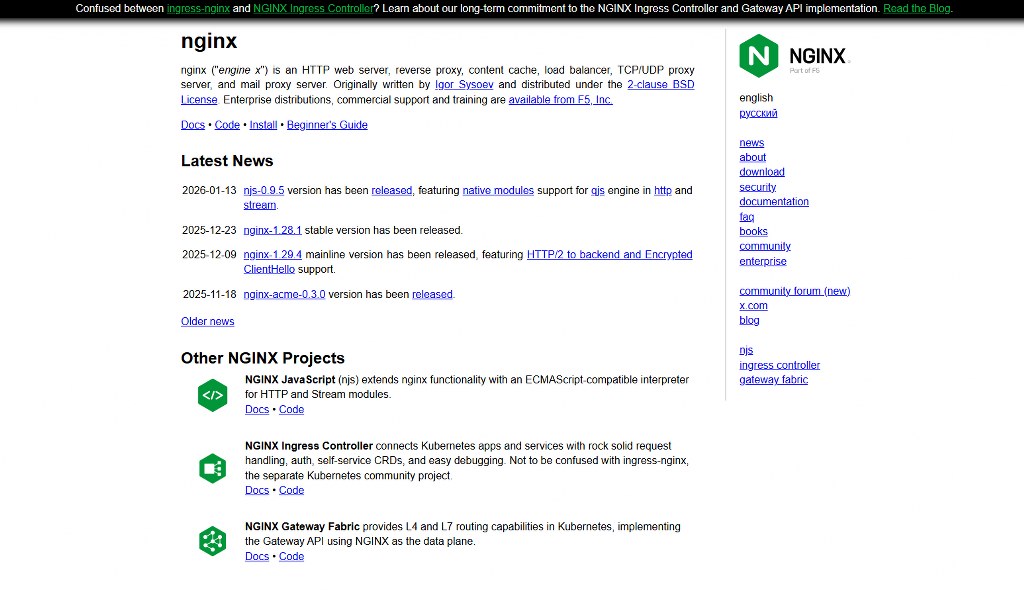
Task: Open blog sidebar link
Action: (749, 320)
